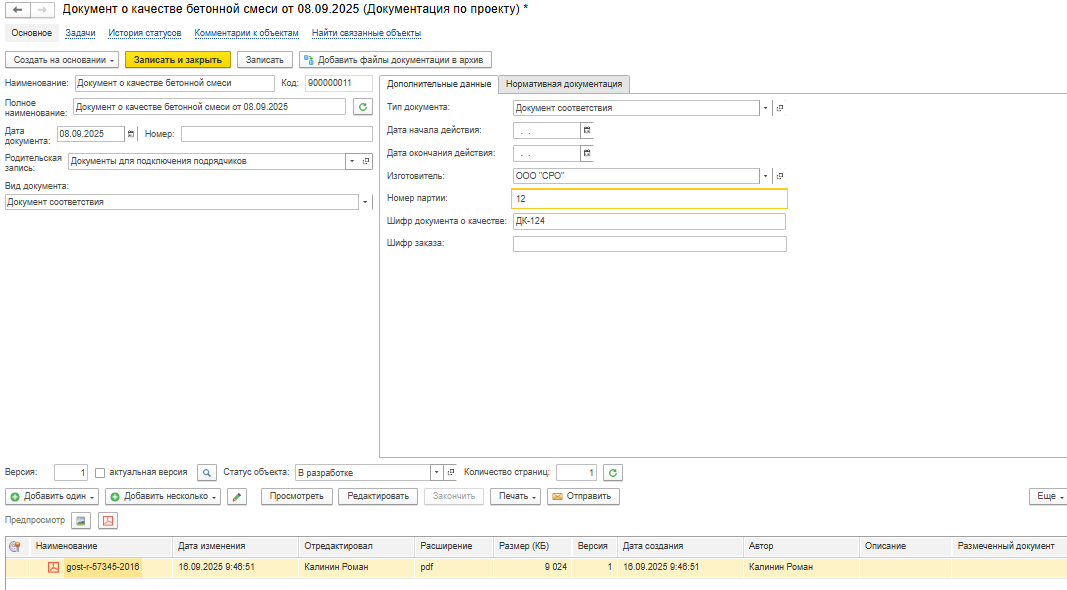Refresh the full name field
1067x590 pixels.
pyautogui.click(x=362, y=107)
